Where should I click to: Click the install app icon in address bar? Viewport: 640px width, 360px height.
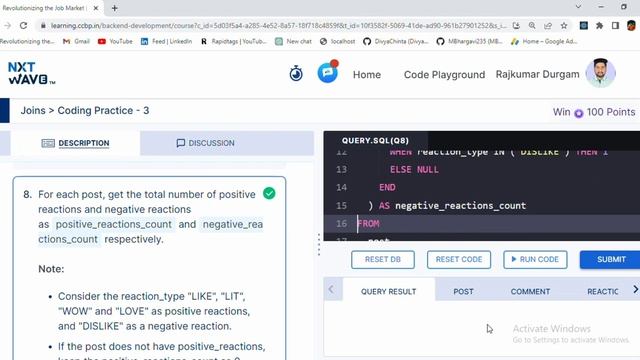pyautogui.click(x=516, y=25)
